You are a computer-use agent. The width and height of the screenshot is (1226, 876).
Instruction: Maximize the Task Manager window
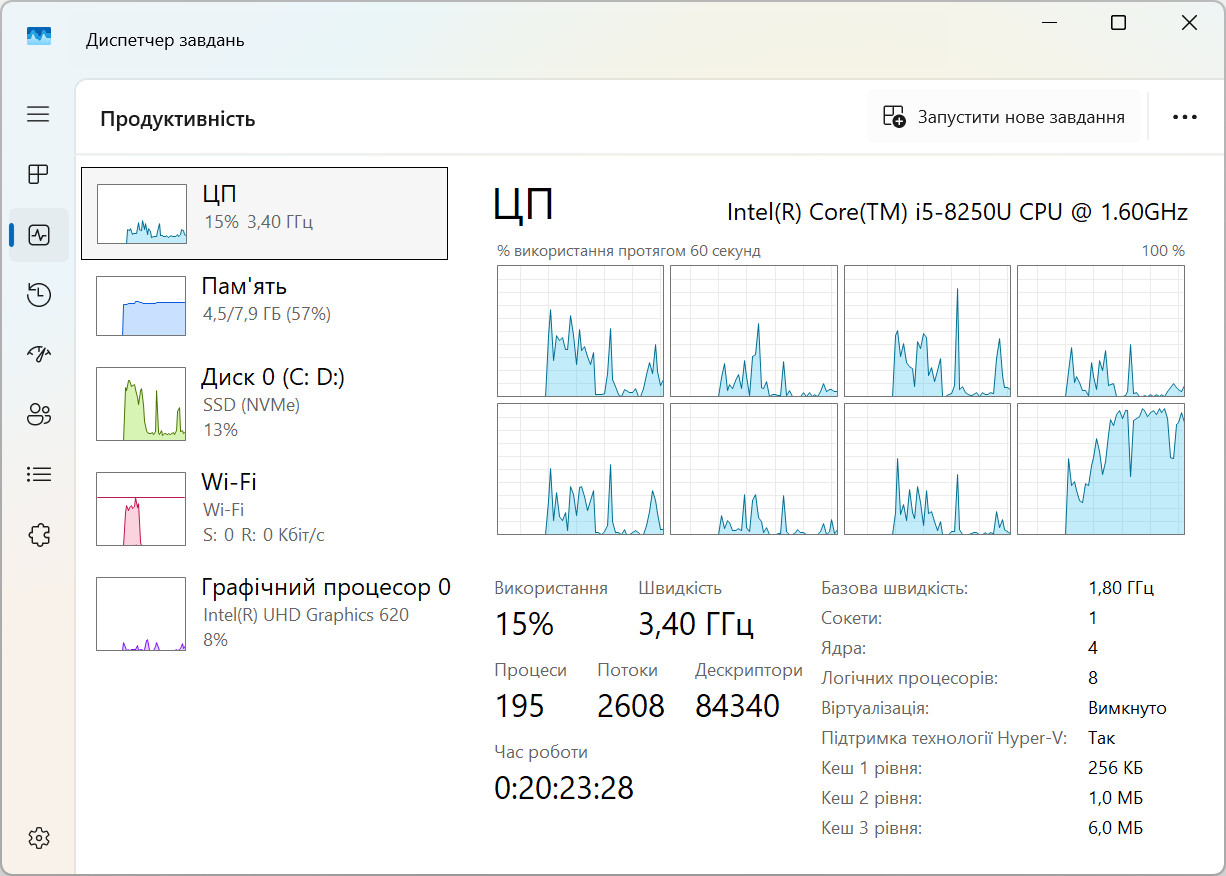click(1118, 22)
